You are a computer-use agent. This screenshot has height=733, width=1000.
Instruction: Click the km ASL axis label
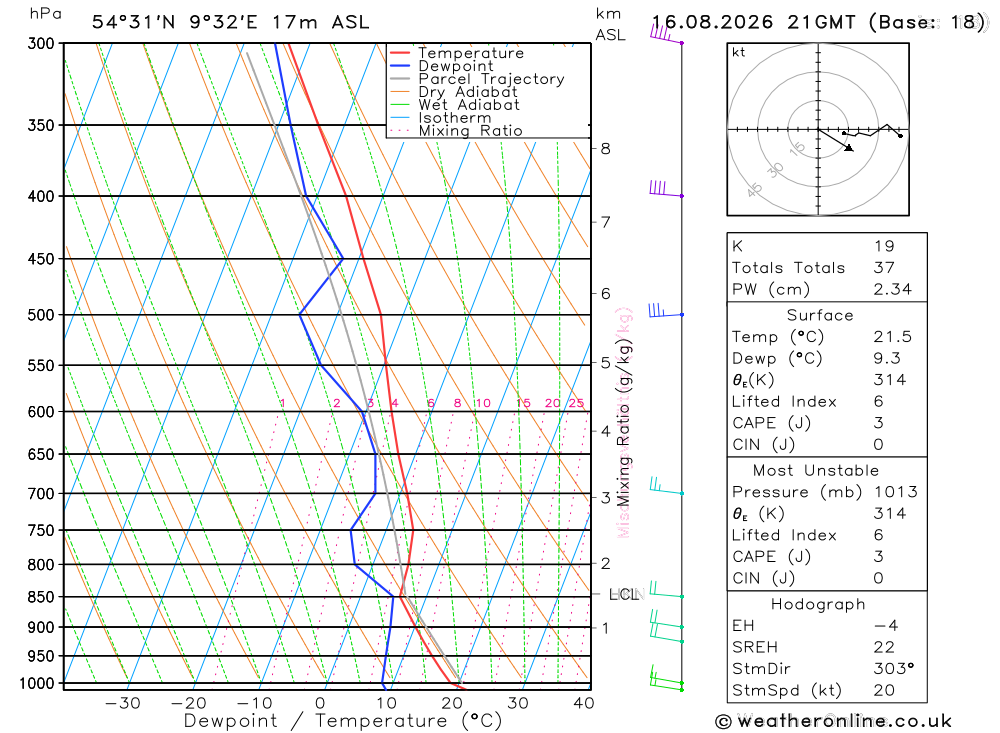coord(610,24)
